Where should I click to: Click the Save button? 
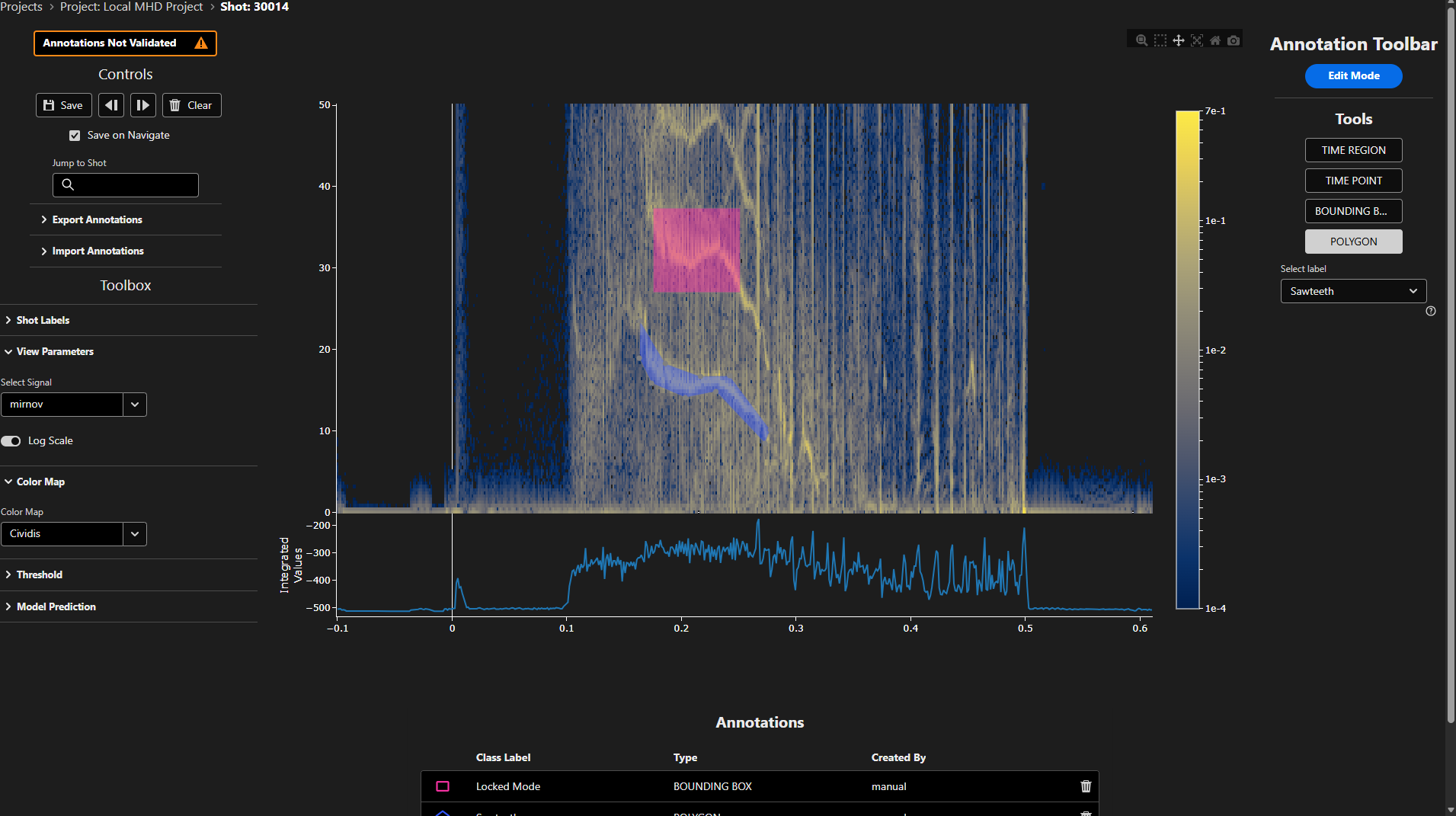pos(64,105)
